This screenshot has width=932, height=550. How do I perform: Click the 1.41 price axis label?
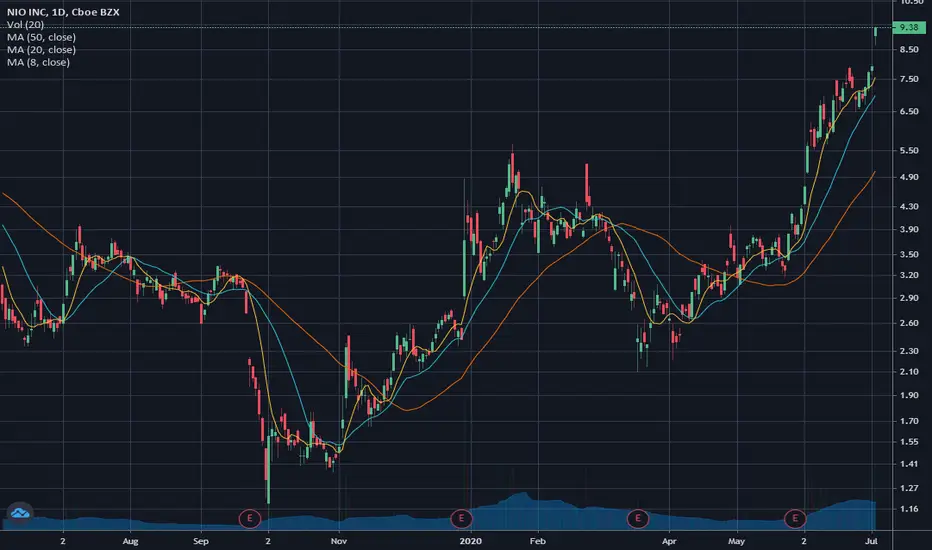[909, 464]
